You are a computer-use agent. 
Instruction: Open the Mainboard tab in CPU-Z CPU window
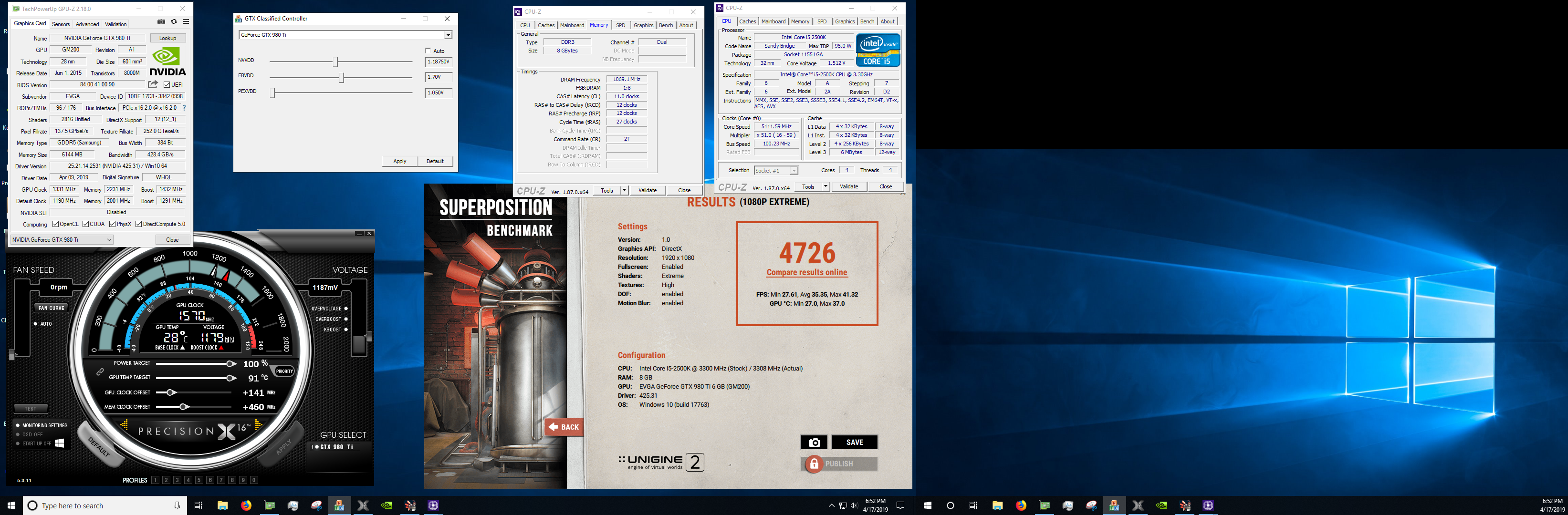[x=773, y=21]
